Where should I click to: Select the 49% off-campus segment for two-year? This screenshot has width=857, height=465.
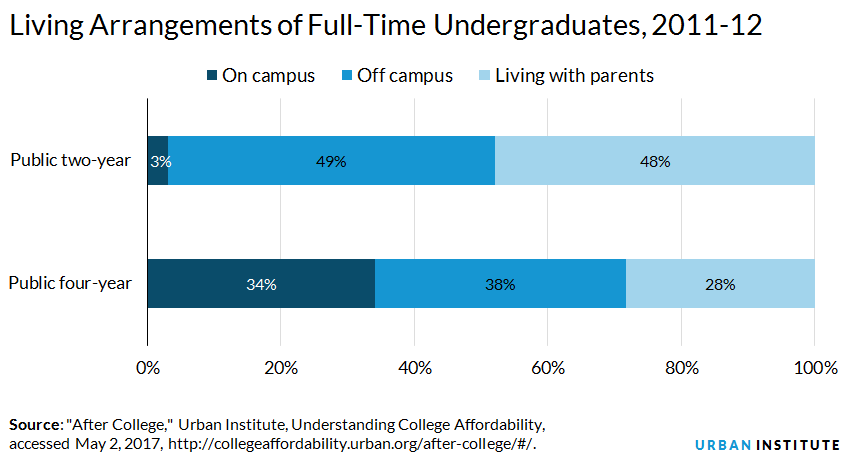click(332, 161)
